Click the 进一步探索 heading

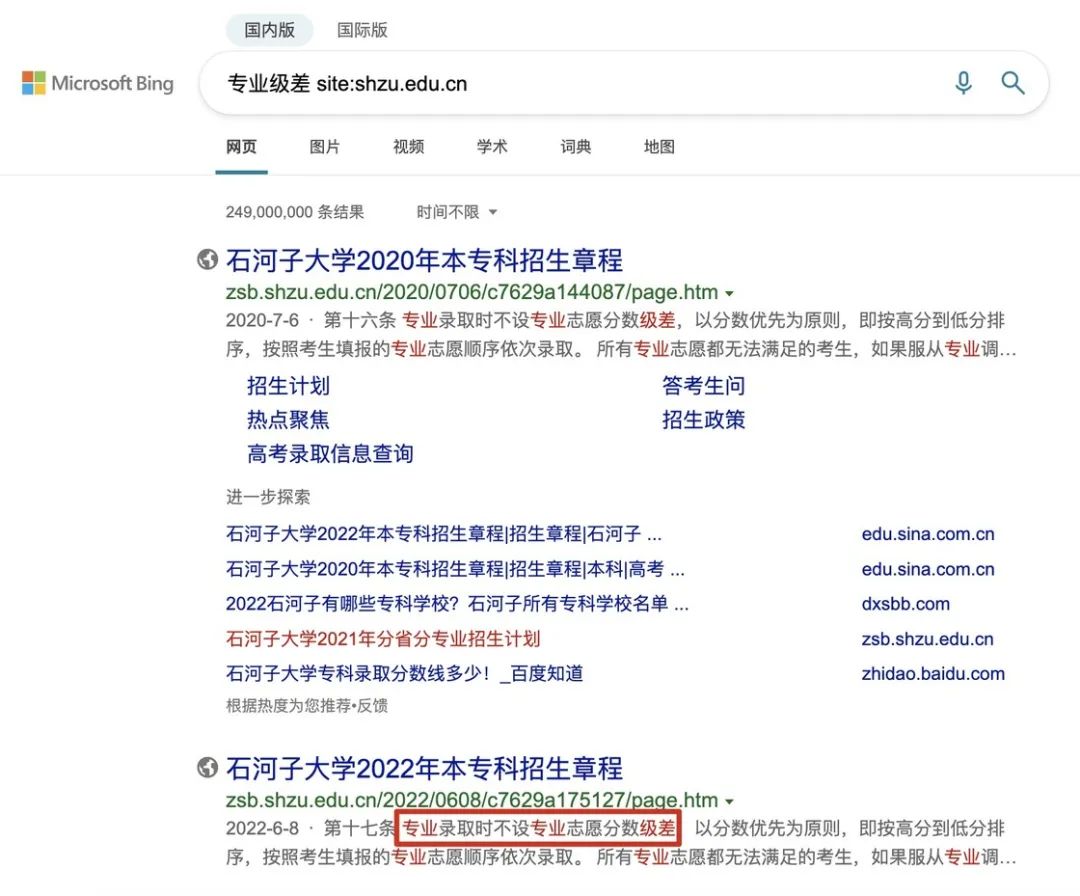[x=268, y=497]
